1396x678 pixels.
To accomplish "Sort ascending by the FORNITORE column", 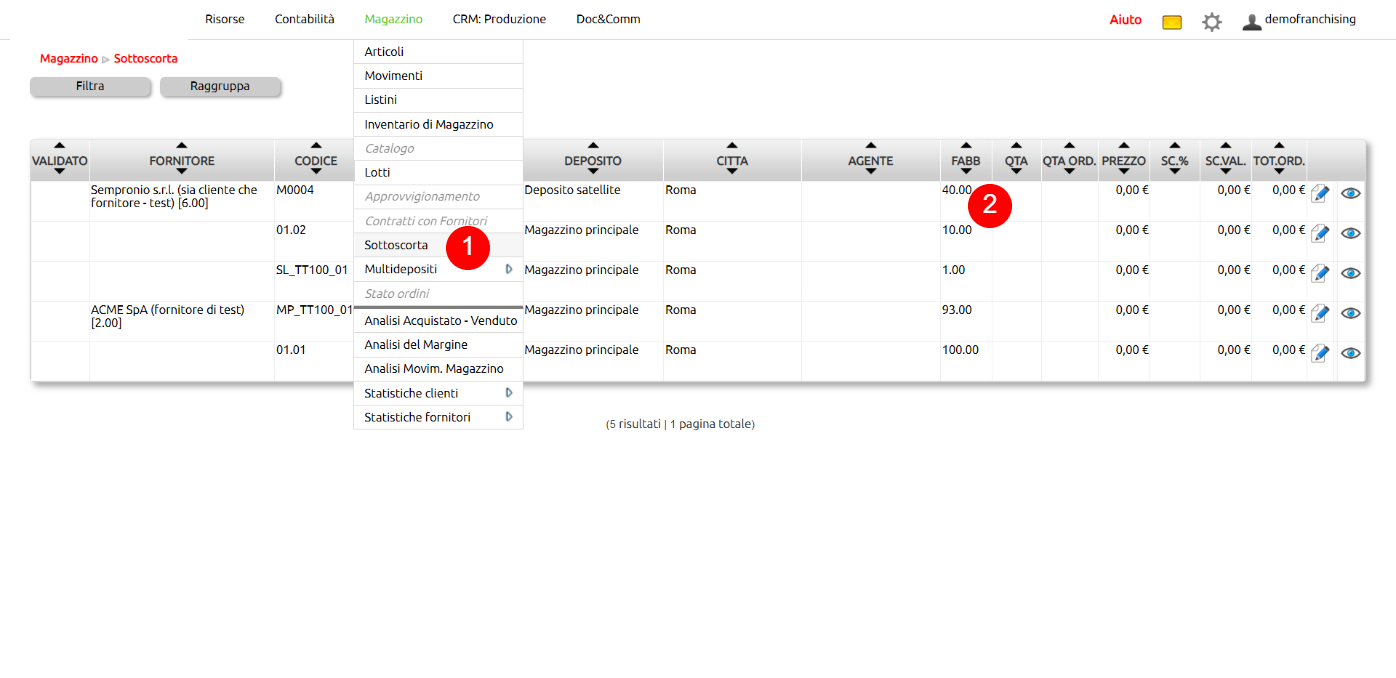I will click(x=181, y=146).
